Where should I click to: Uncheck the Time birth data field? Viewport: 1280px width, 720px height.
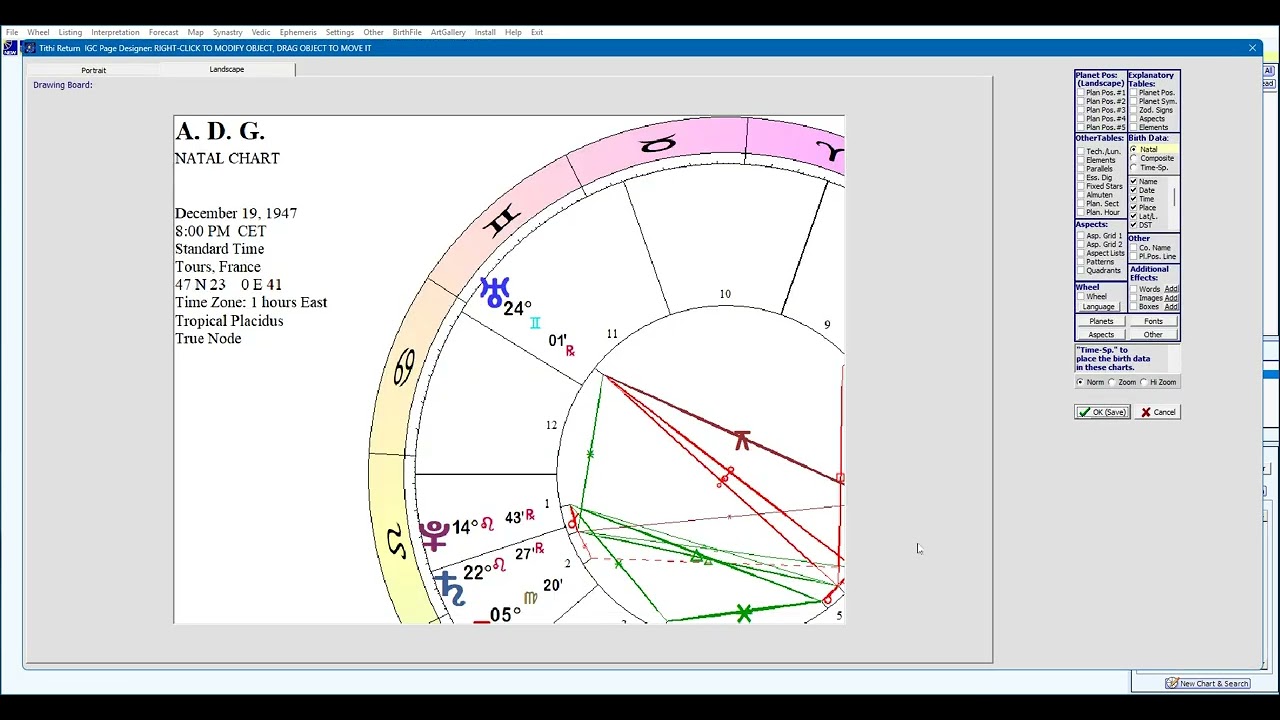pyautogui.click(x=1134, y=199)
